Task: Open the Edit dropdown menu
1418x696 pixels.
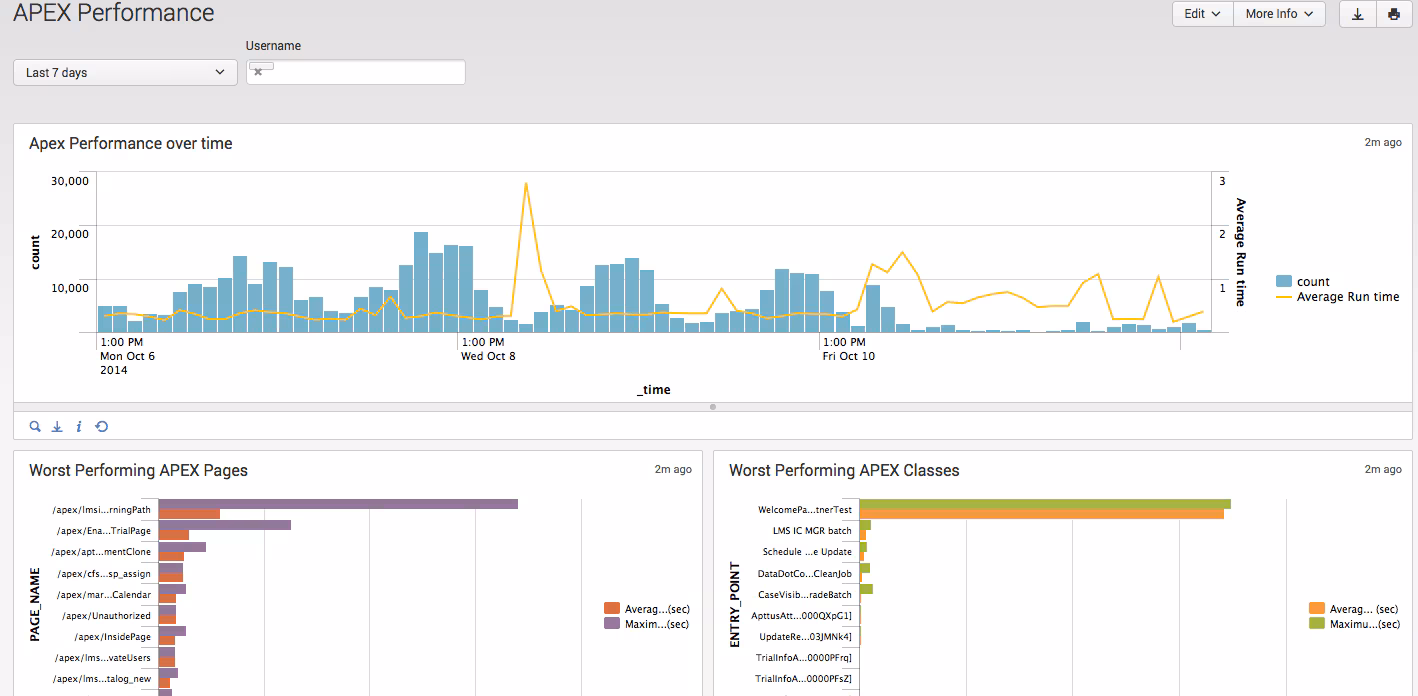Action: pos(1202,14)
